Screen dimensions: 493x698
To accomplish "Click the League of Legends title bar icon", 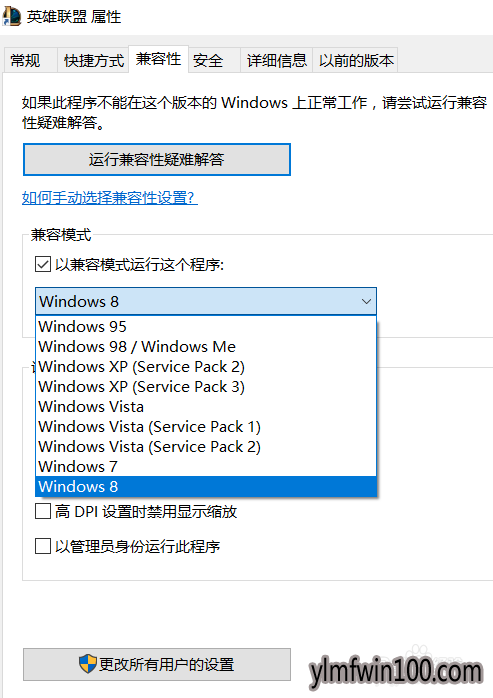I will point(12,16).
